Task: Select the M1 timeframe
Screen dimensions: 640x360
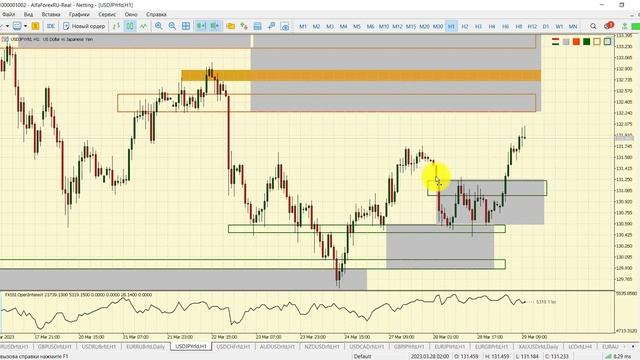Action: point(303,26)
